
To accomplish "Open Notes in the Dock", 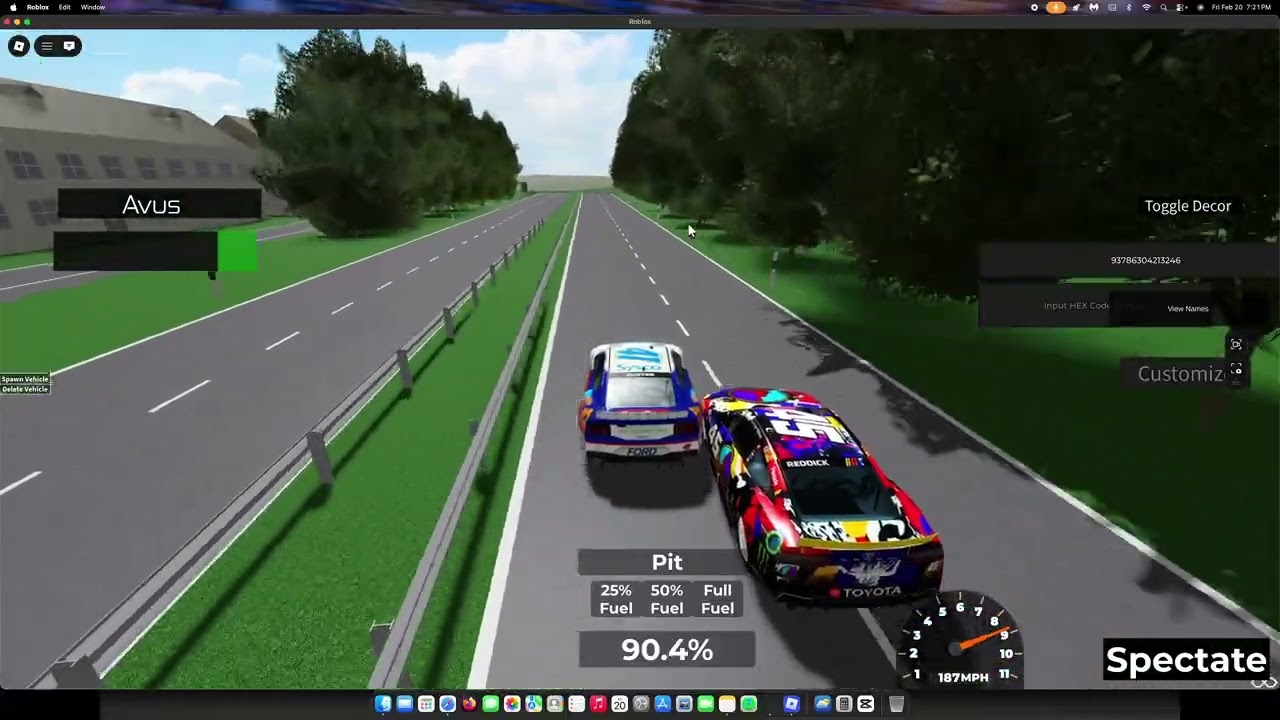I will click(727, 704).
